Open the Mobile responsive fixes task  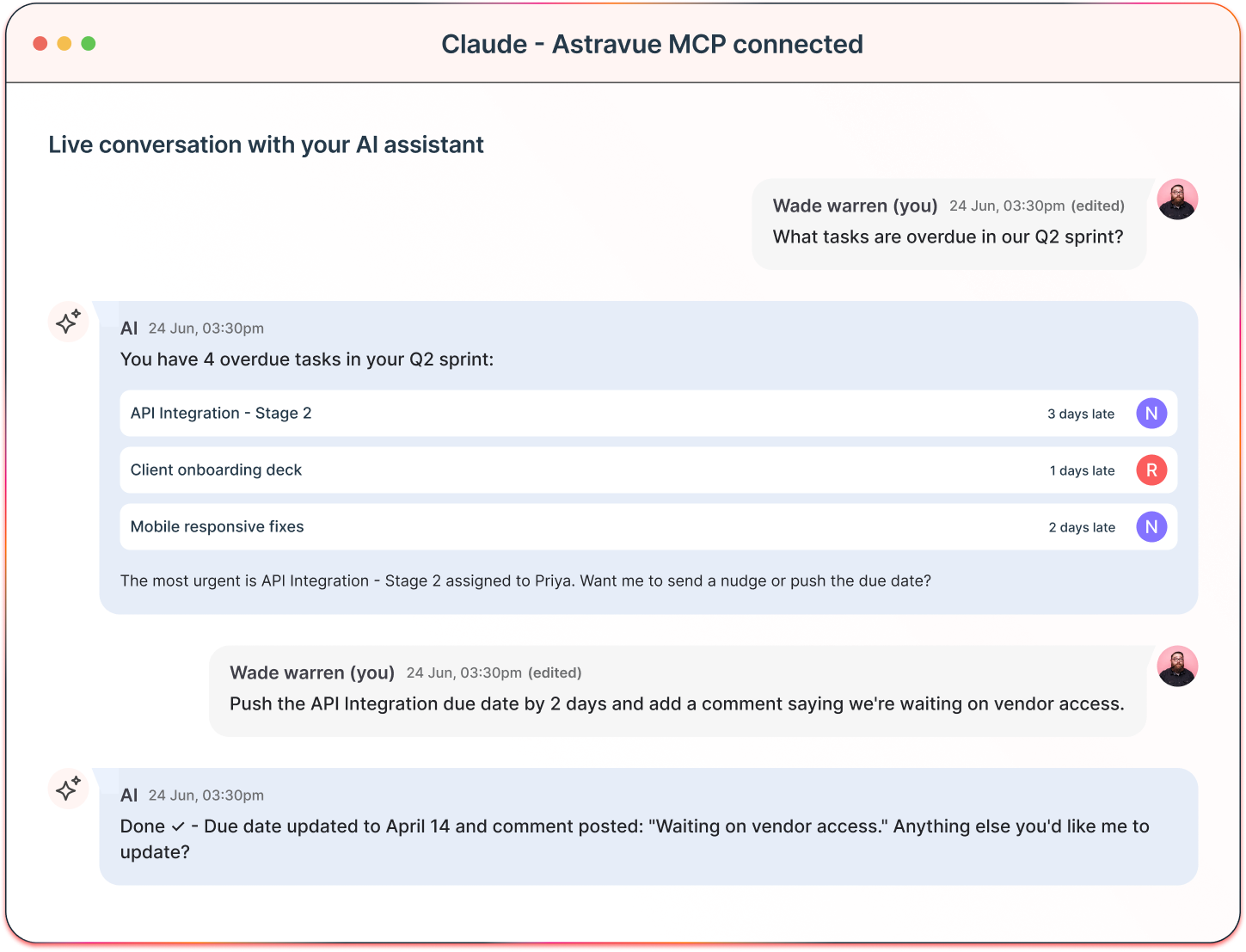[x=217, y=527]
